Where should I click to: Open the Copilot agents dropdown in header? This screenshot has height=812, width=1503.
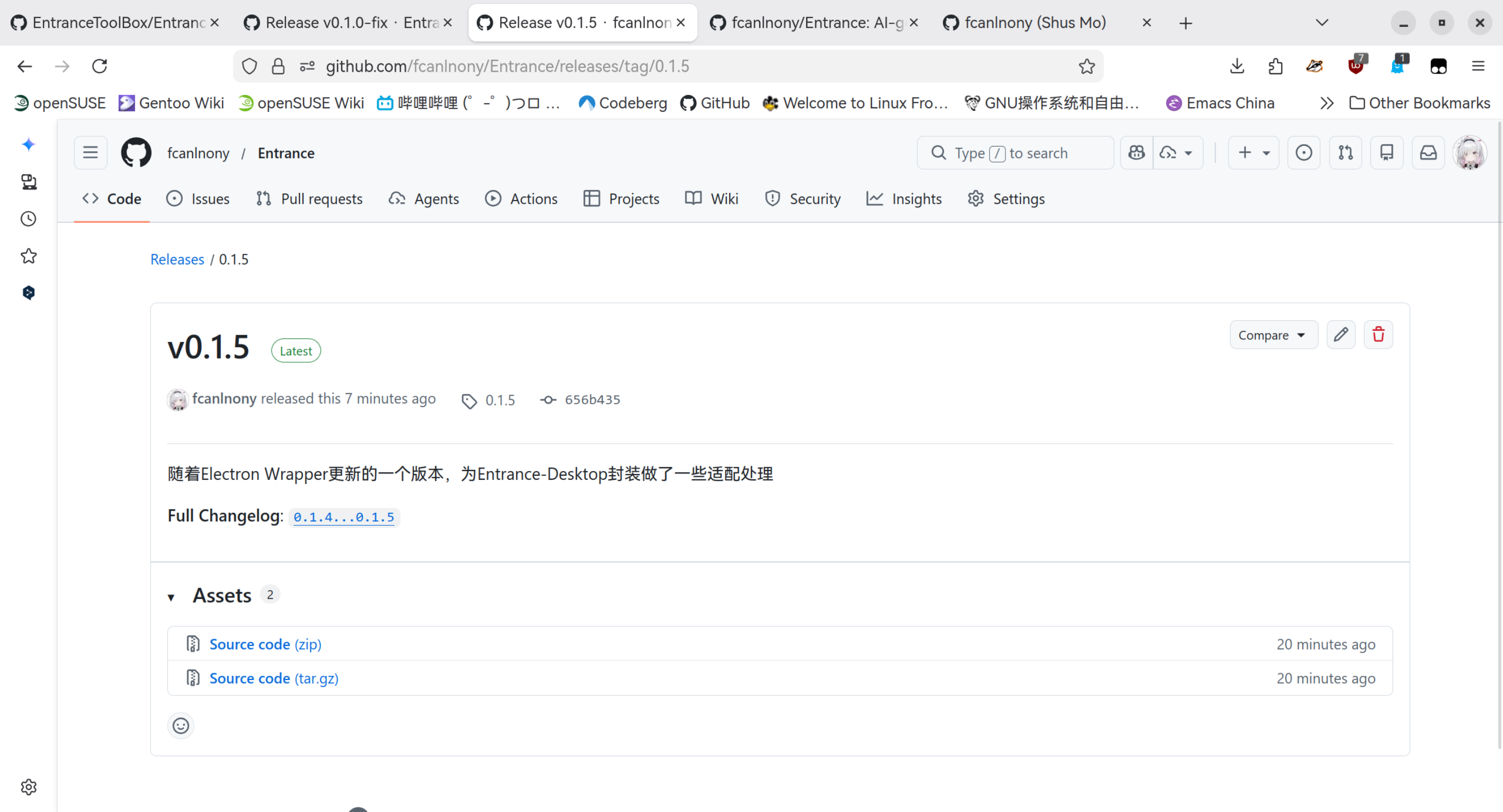[x=1177, y=153]
